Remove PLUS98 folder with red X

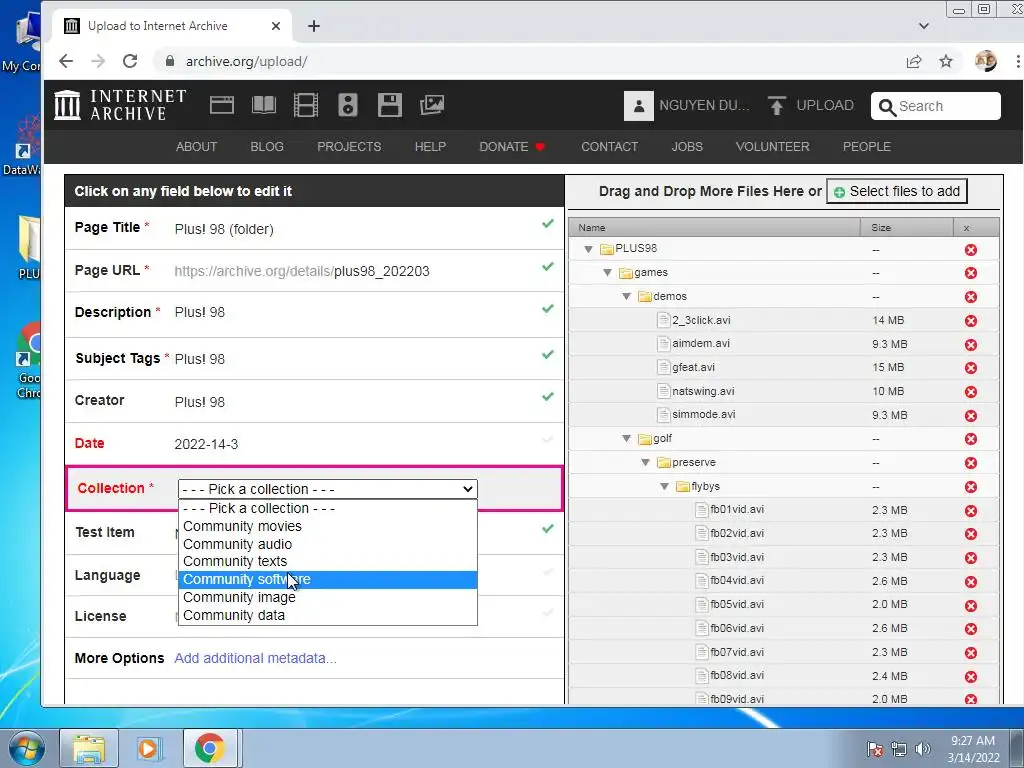point(971,249)
